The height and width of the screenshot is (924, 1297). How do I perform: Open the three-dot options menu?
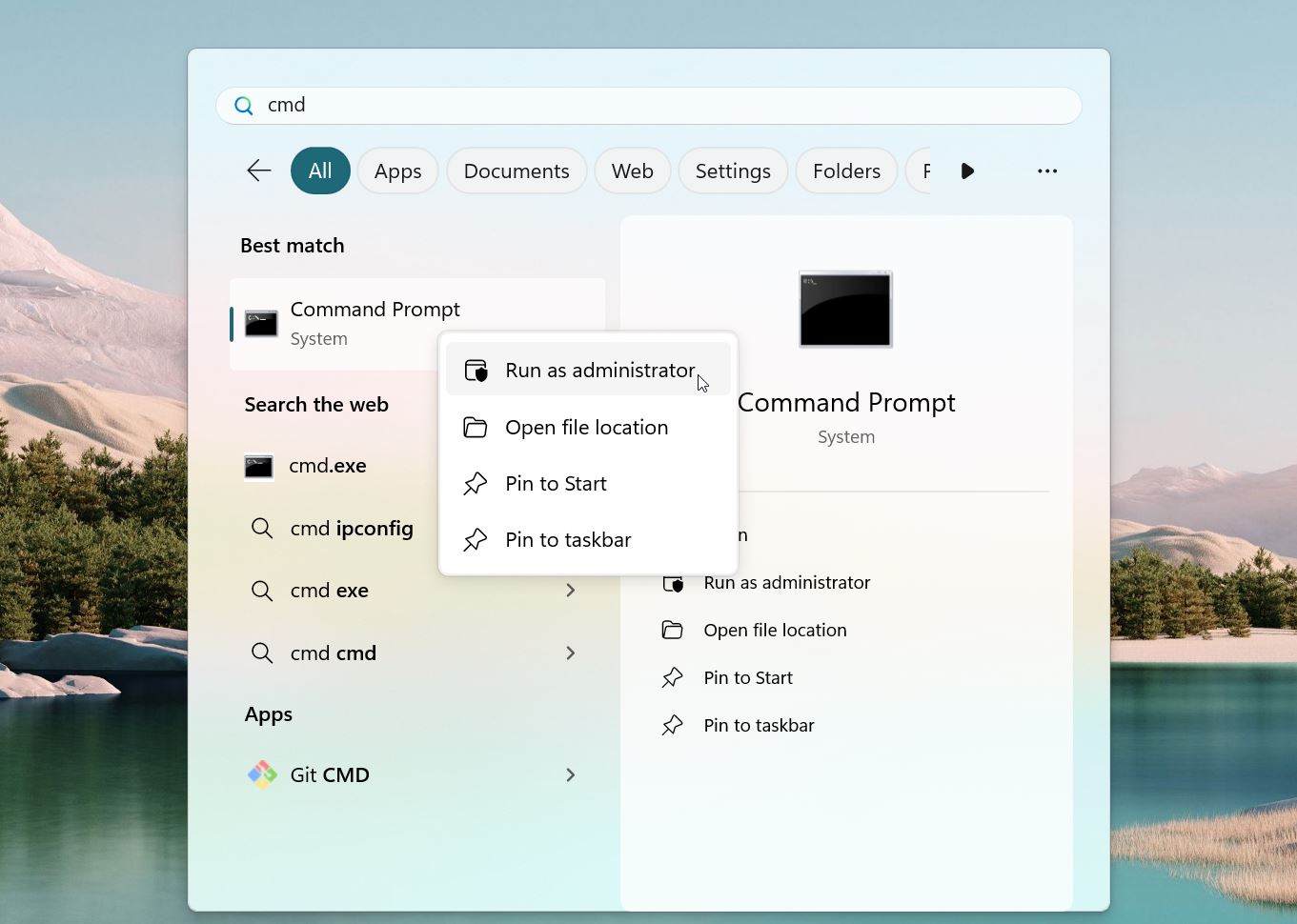click(1047, 171)
